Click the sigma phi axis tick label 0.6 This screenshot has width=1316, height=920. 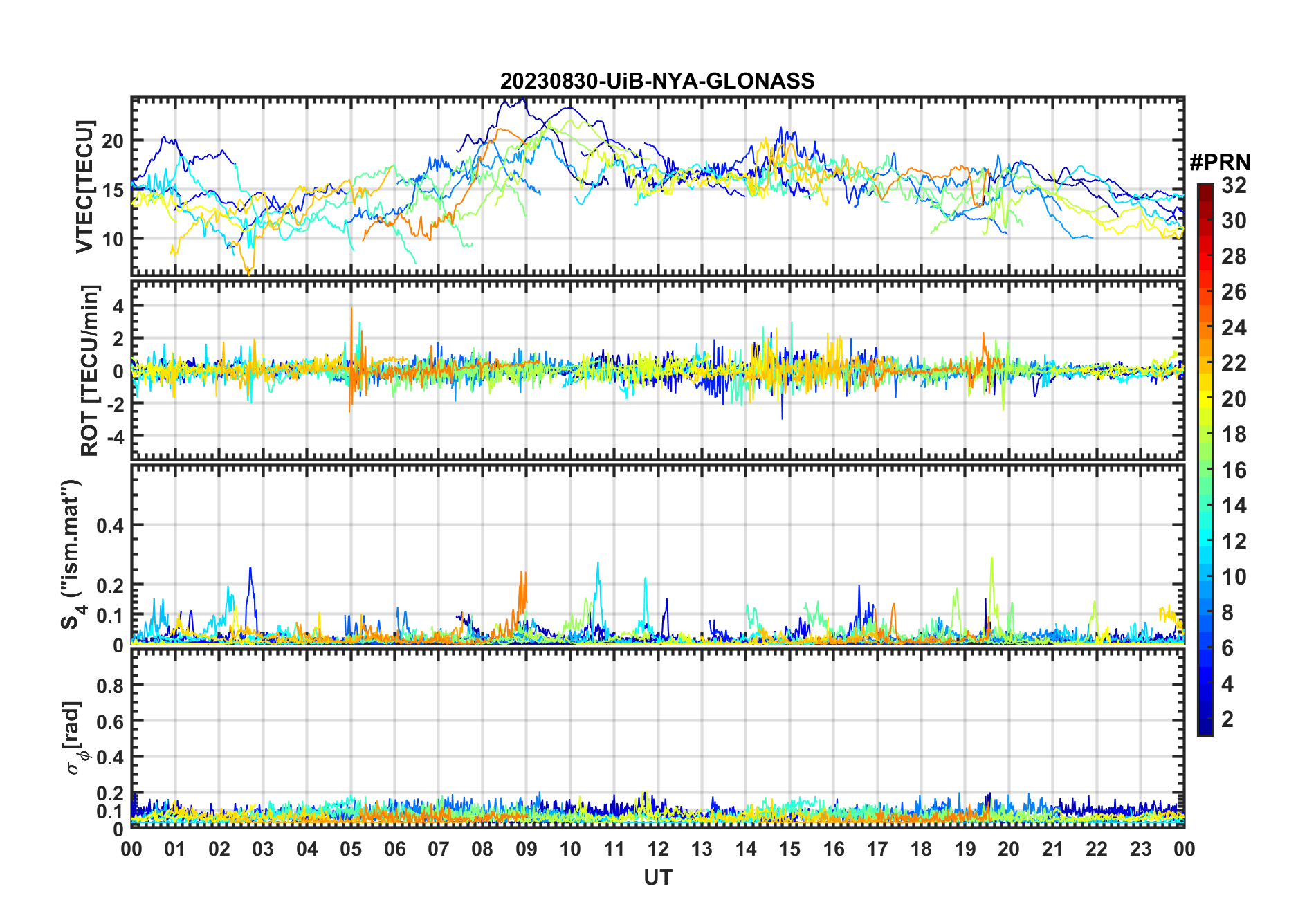[109, 722]
